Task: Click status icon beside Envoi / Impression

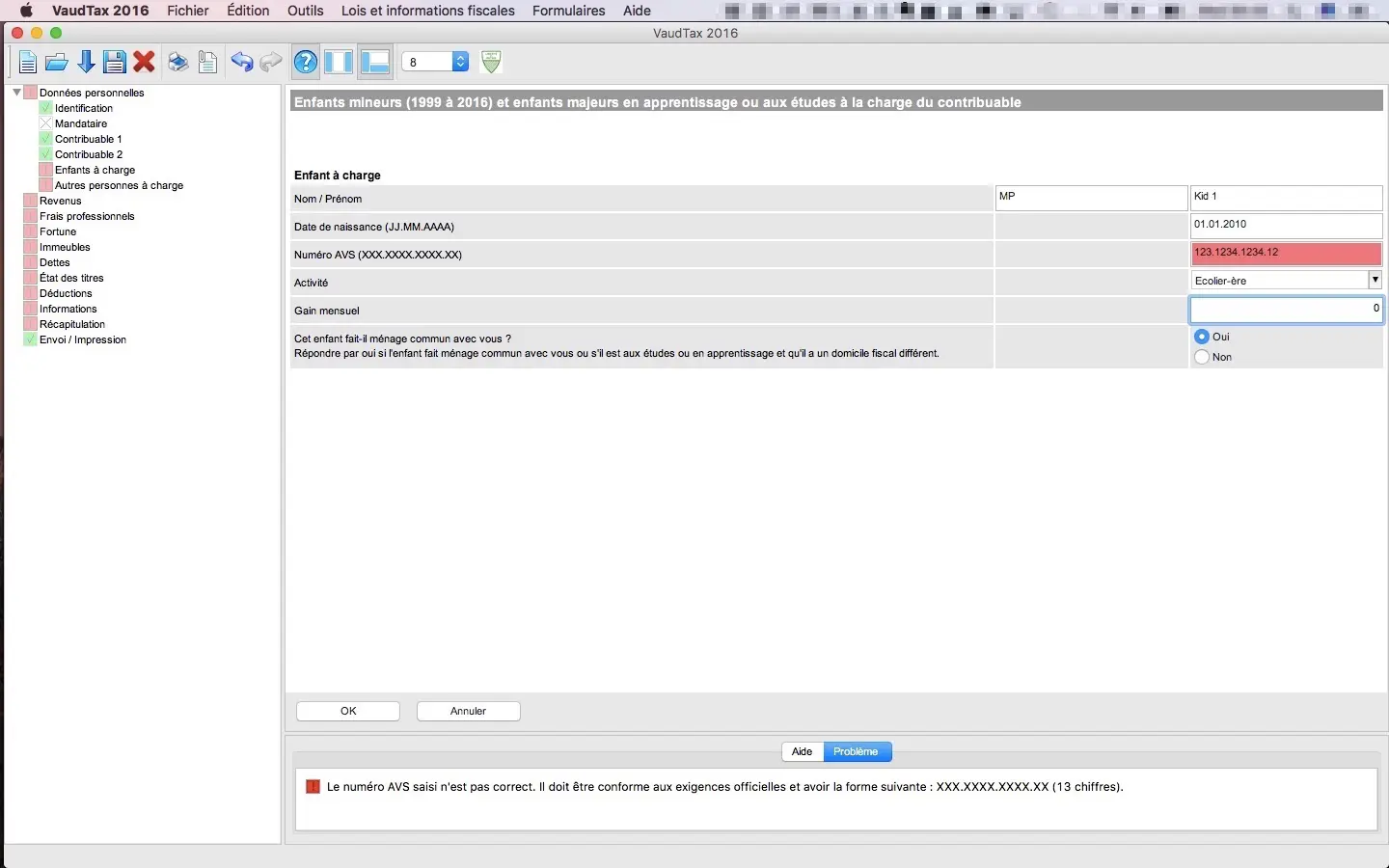Action: [x=30, y=339]
